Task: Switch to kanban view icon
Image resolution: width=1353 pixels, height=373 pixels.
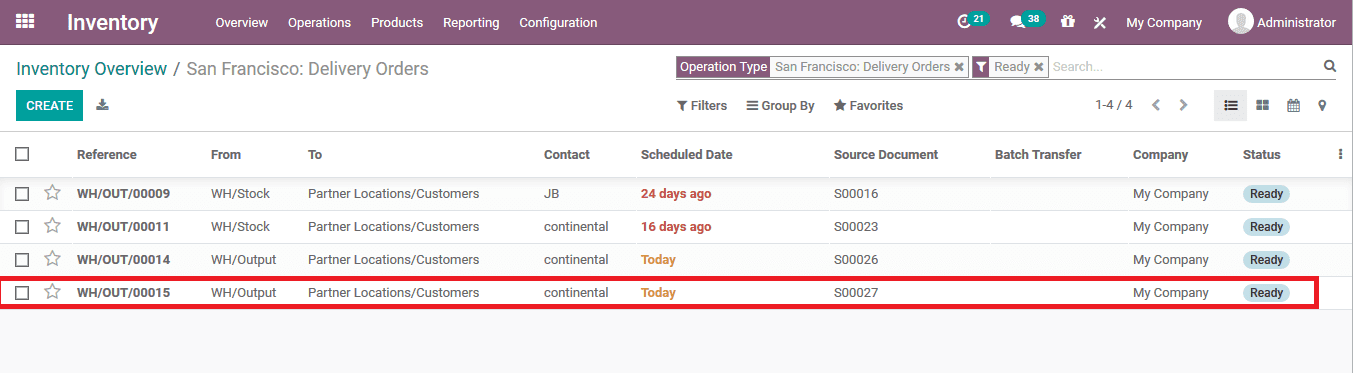Action: coord(1263,105)
